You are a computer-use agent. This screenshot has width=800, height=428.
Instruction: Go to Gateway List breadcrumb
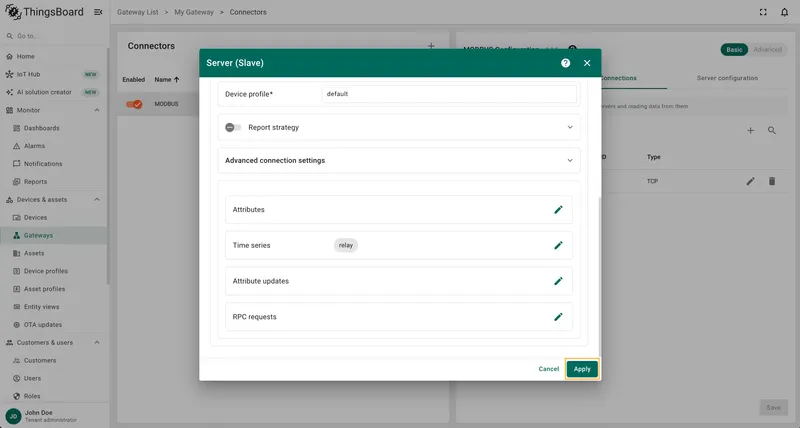(138, 12)
